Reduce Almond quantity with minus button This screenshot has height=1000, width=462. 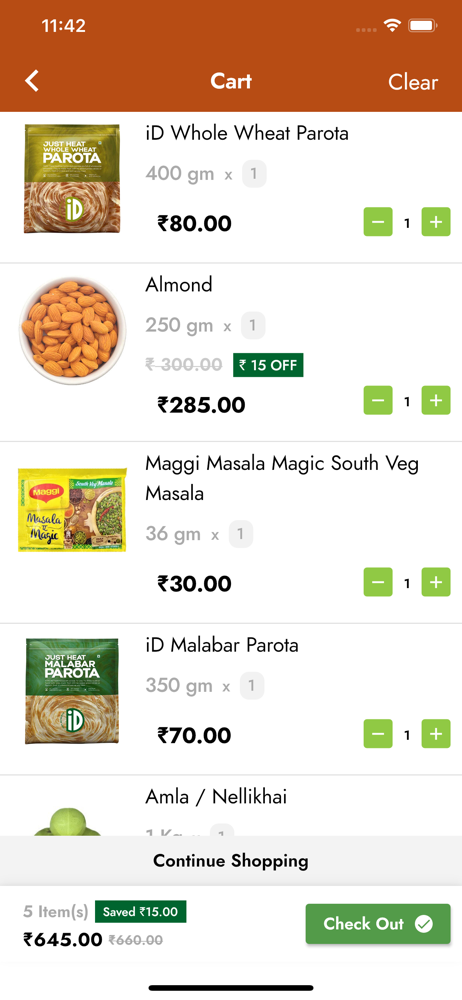pyautogui.click(x=378, y=401)
